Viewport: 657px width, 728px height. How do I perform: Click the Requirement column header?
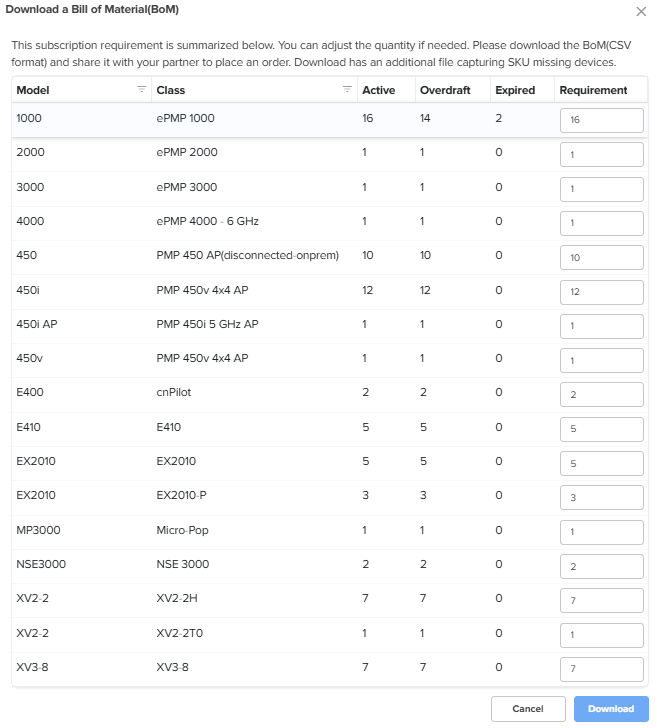(x=593, y=90)
